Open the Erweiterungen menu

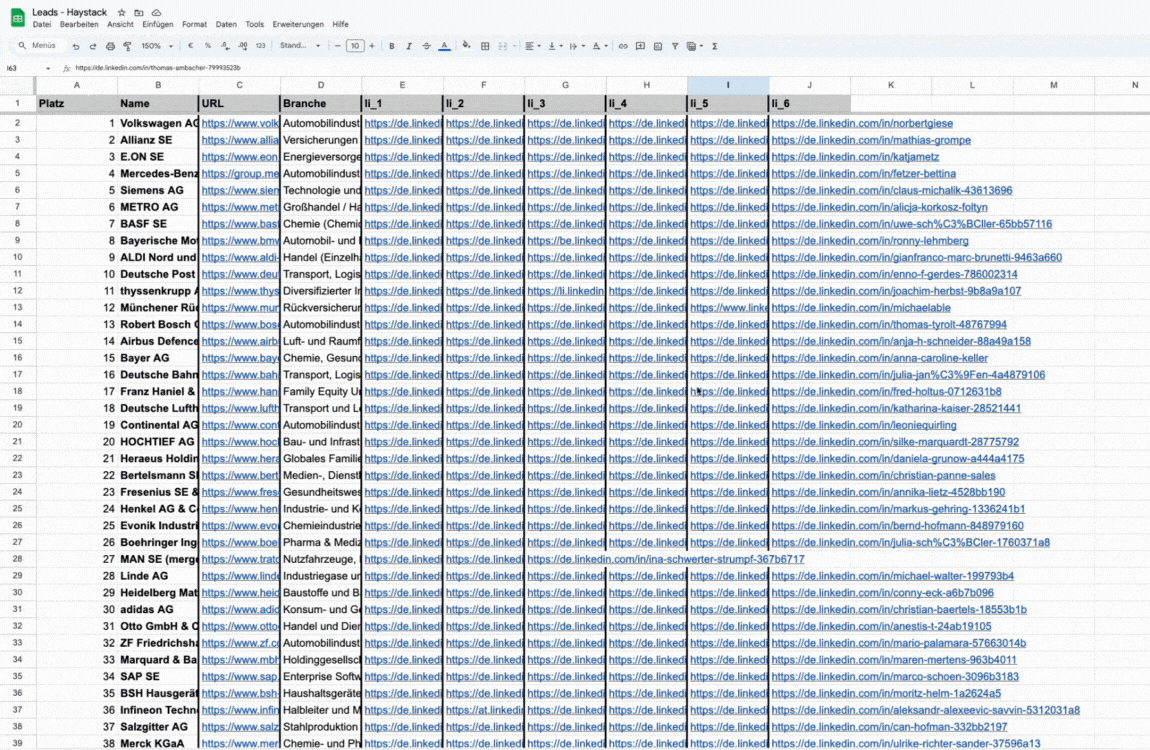[298, 24]
